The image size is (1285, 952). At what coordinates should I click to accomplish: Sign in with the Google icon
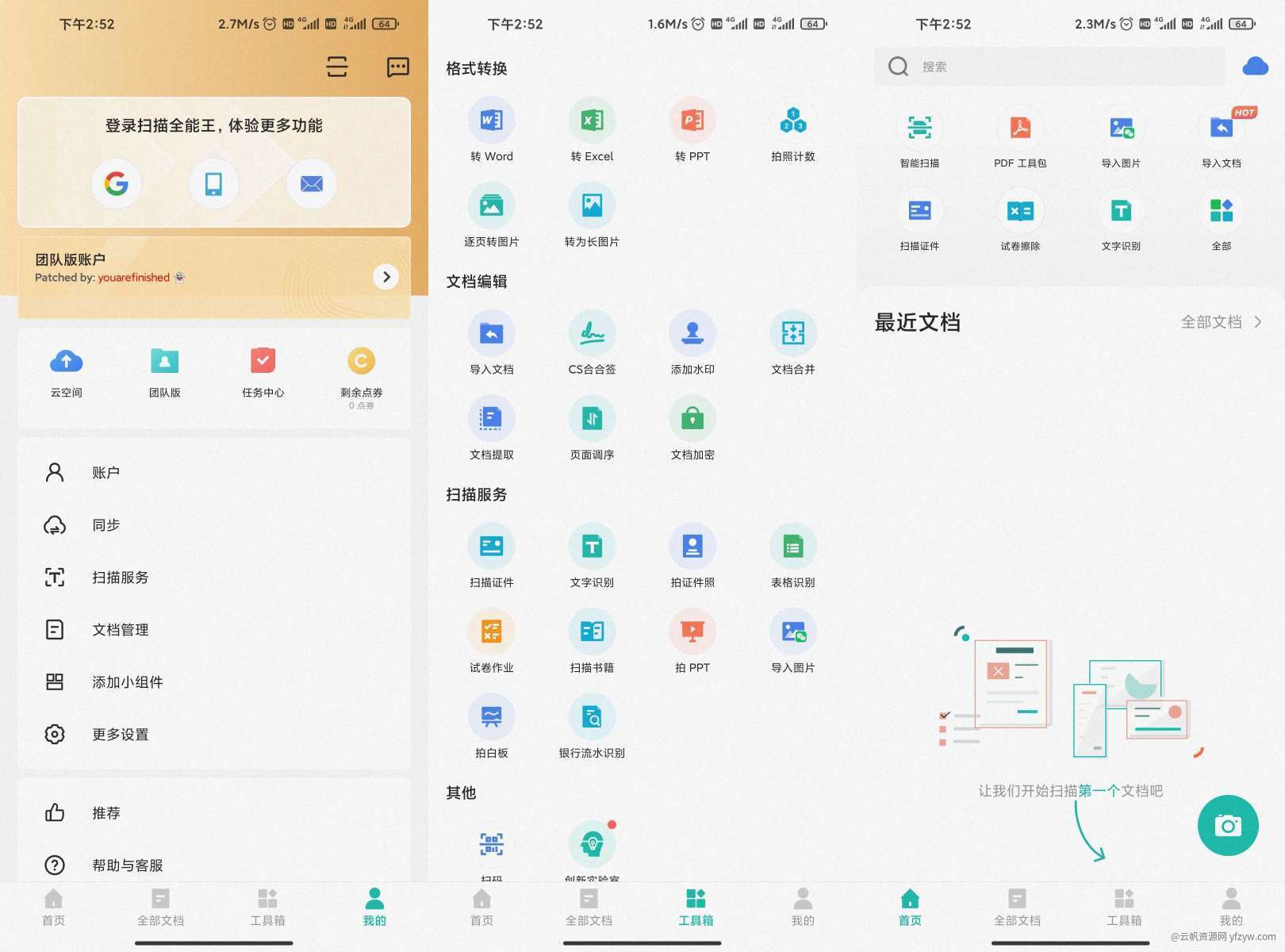coord(117,184)
